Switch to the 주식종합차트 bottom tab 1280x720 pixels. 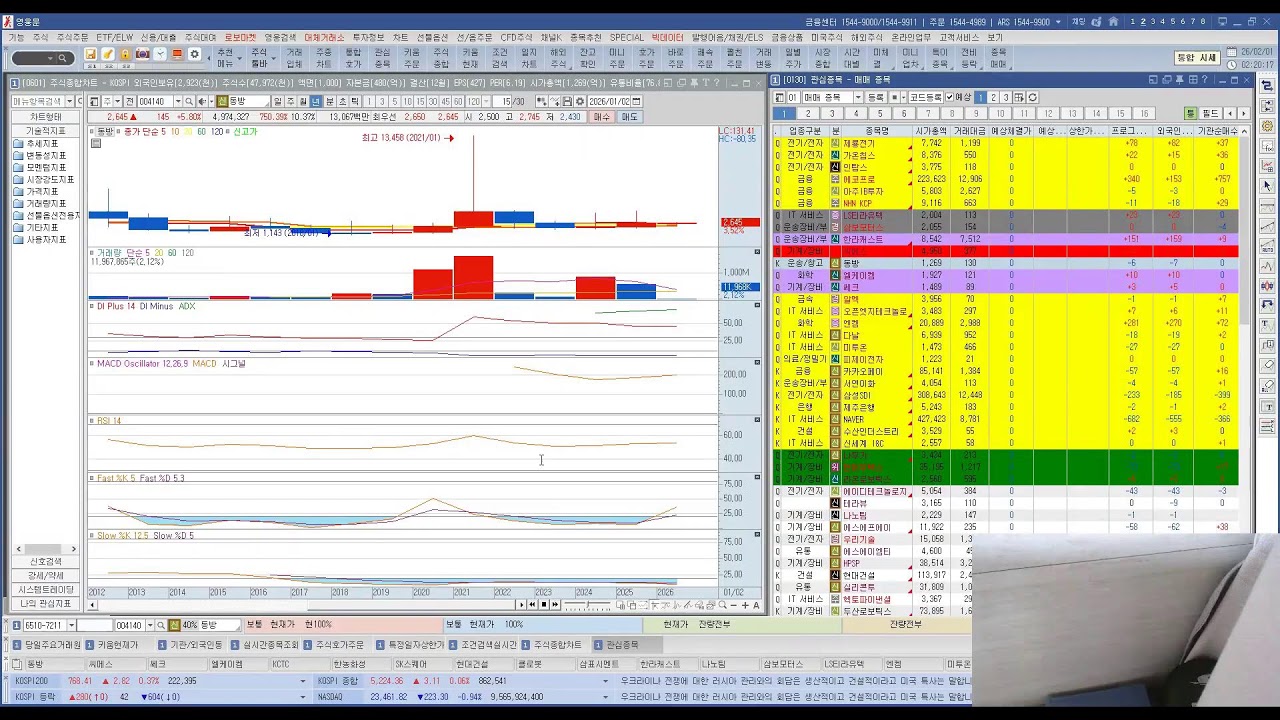click(x=555, y=645)
